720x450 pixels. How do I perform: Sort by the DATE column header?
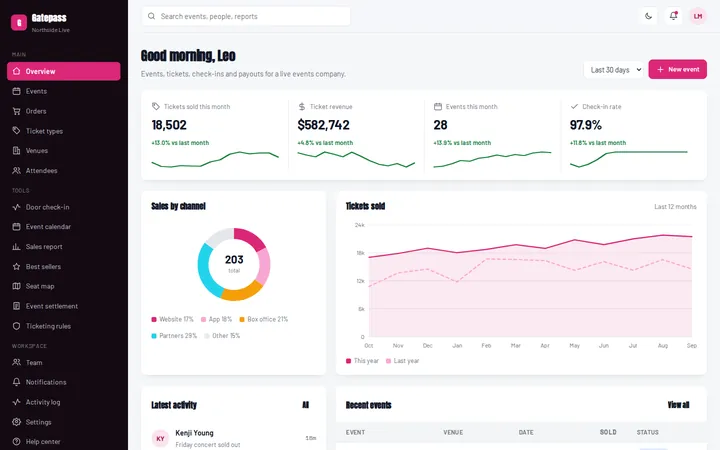pos(526,433)
